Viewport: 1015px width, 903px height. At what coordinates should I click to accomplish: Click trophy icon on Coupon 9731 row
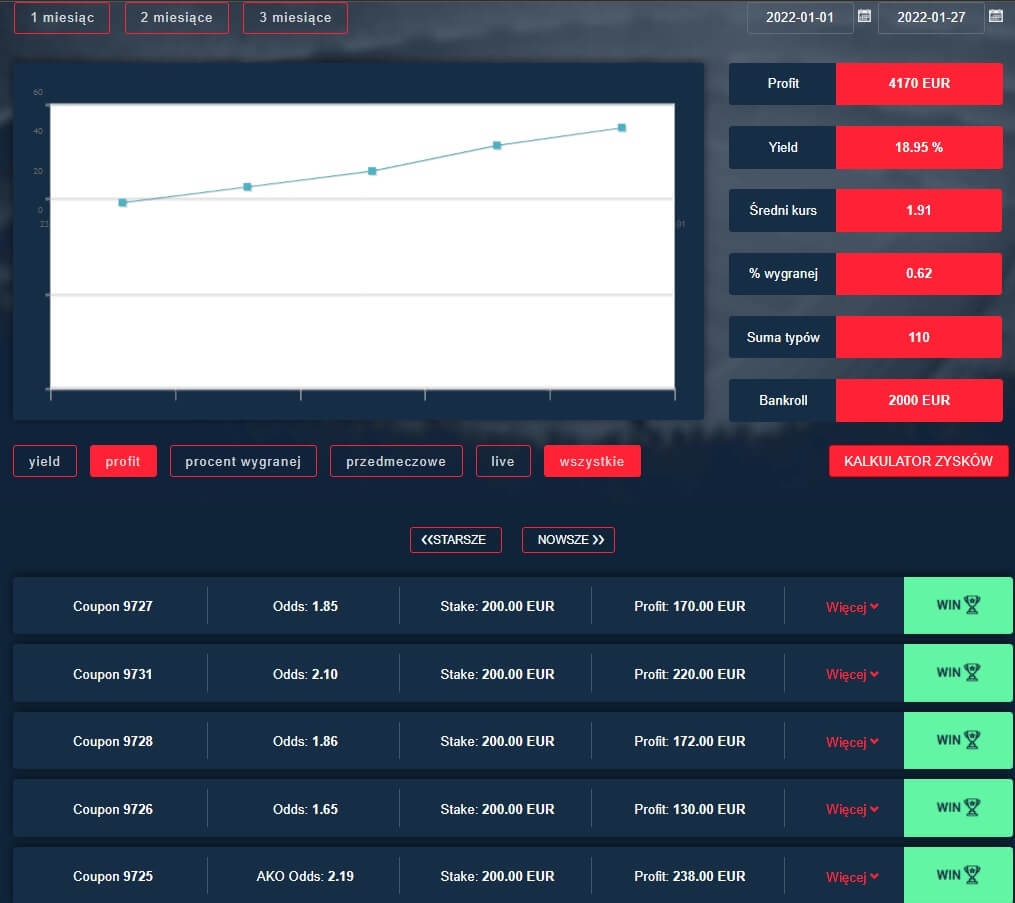click(x=972, y=672)
